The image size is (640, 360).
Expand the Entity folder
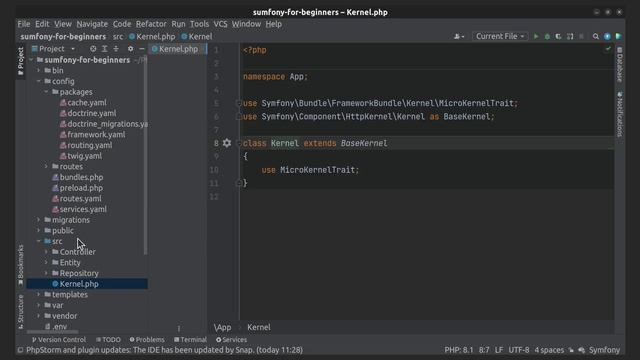pyautogui.click(x=46, y=262)
